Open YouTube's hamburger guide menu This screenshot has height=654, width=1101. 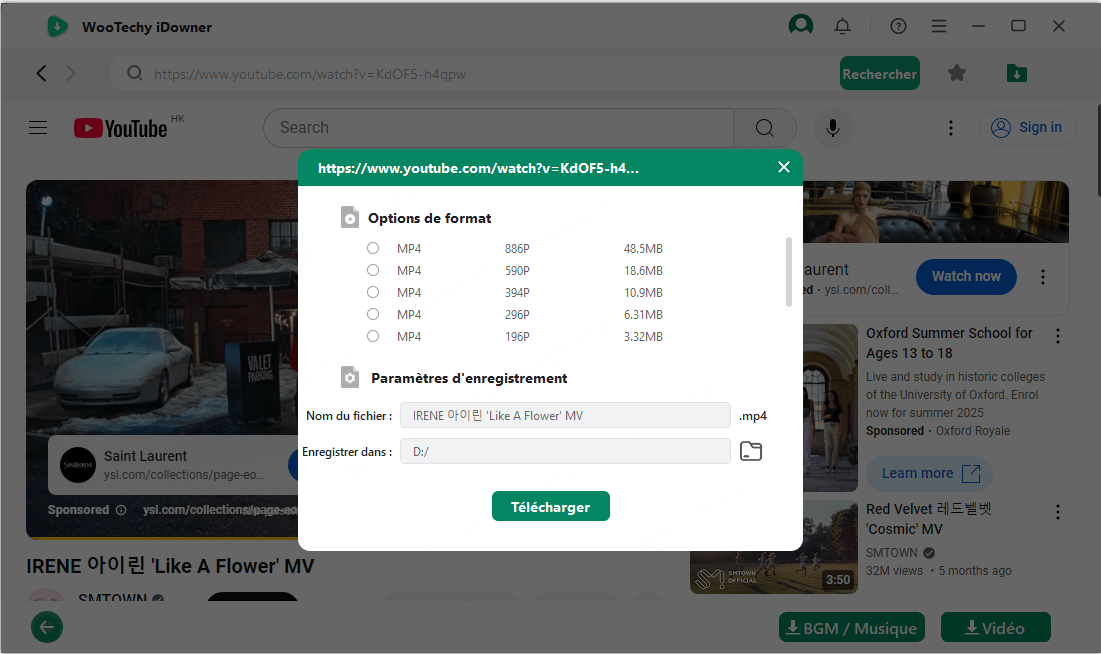point(38,128)
